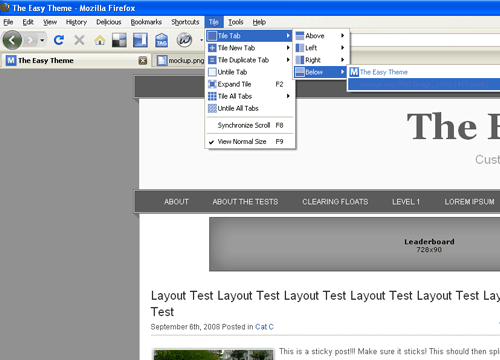Click the Leaderboard 728x90 ad banner
Screen dimensions: 500x360
pos(355,244)
